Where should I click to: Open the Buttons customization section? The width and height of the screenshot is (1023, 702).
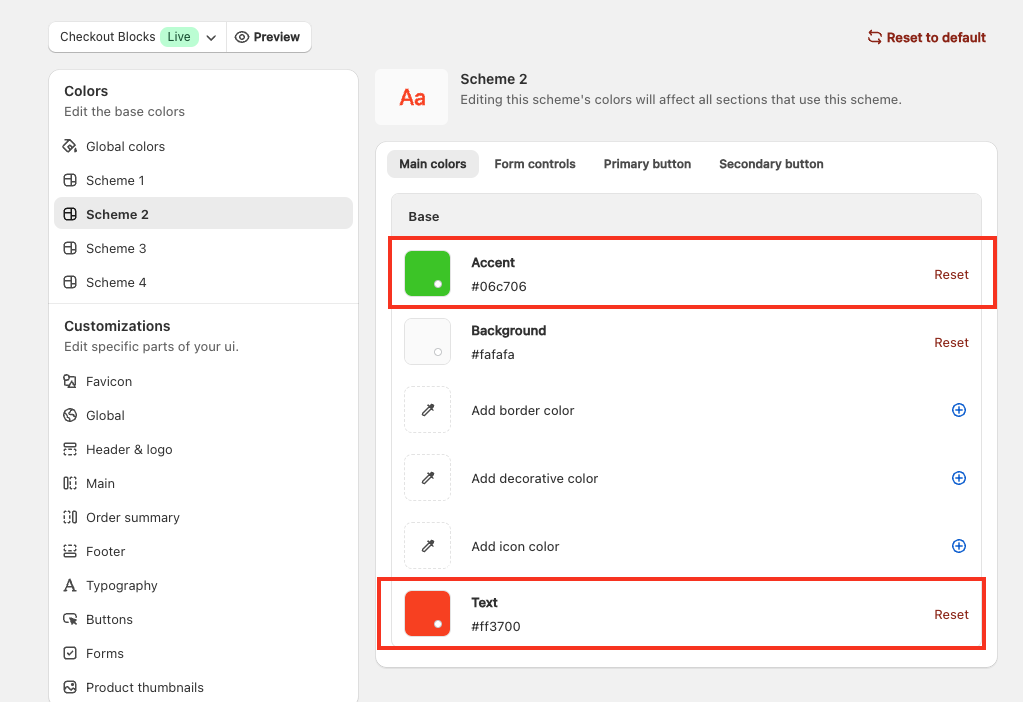pos(109,619)
